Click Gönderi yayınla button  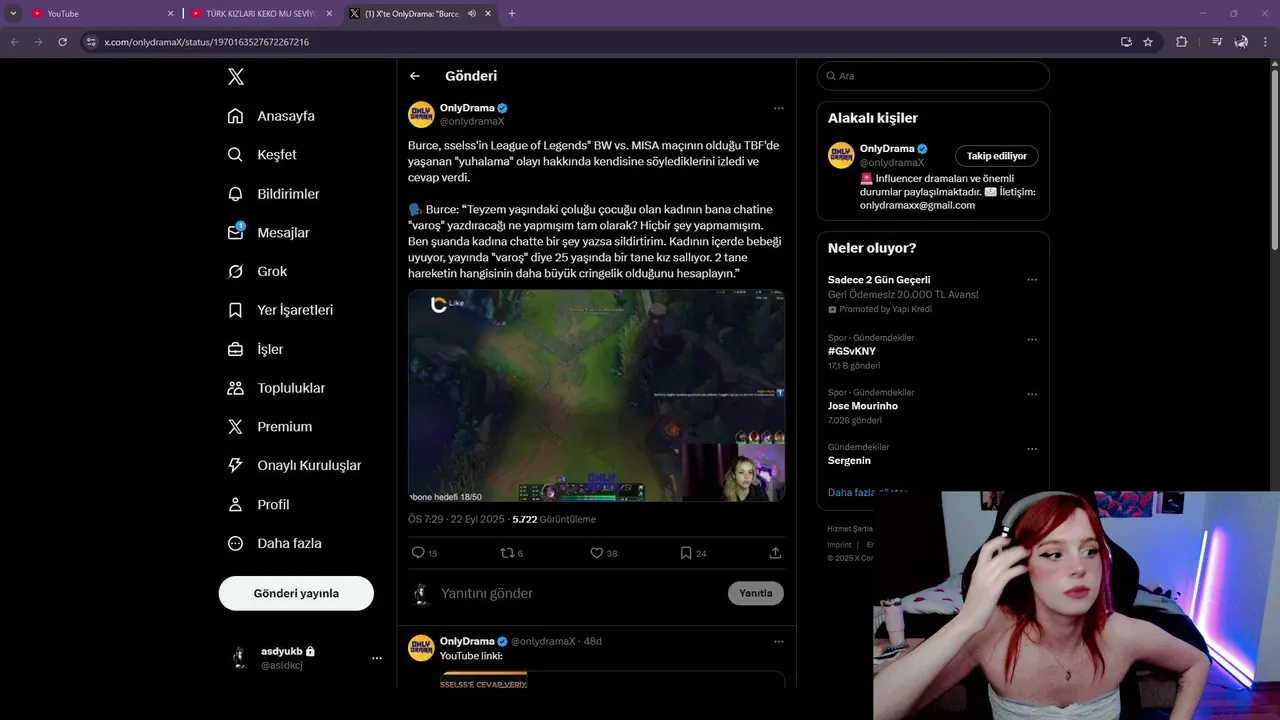(296, 593)
